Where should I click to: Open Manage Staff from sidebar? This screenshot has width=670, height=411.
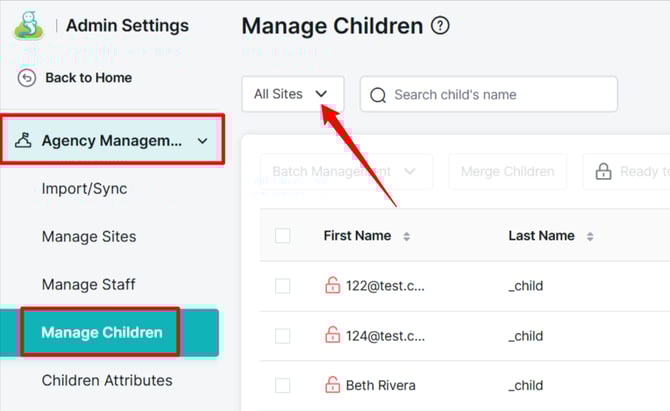(88, 285)
